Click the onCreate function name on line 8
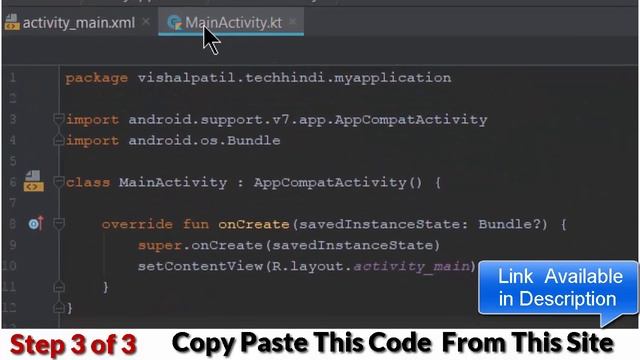This screenshot has width=640, height=360. point(253,224)
